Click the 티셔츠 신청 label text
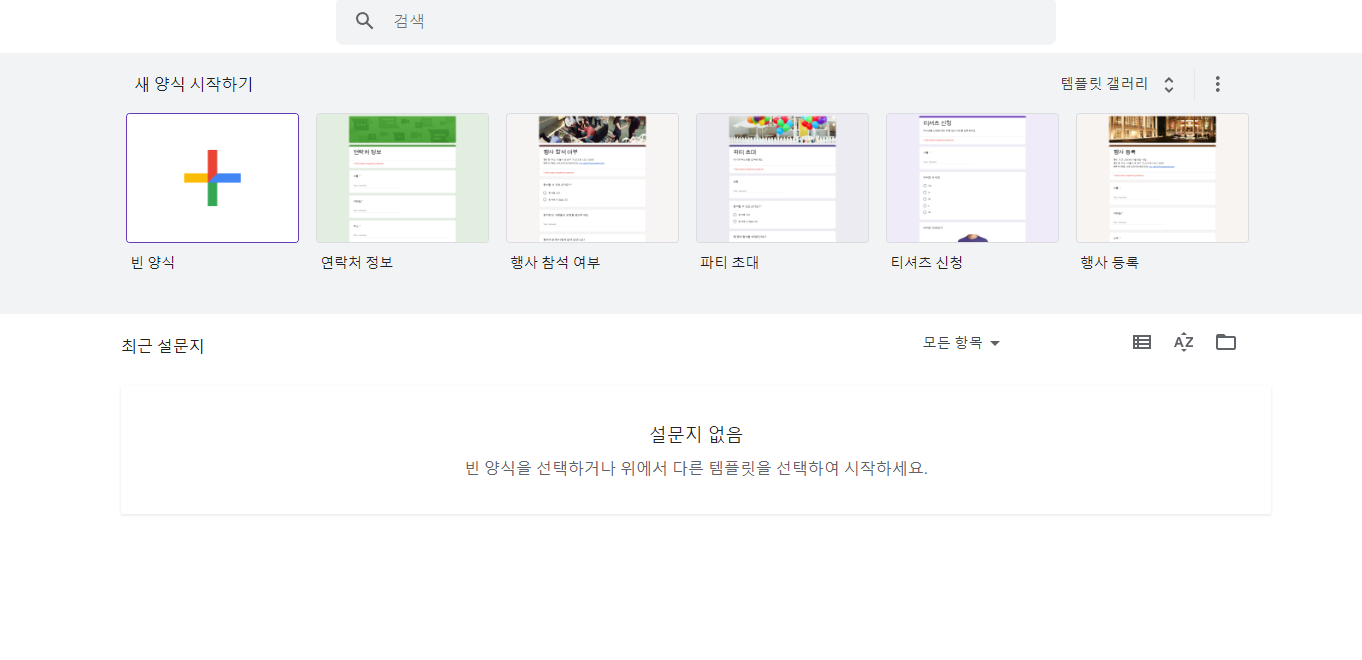 tap(927, 263)
